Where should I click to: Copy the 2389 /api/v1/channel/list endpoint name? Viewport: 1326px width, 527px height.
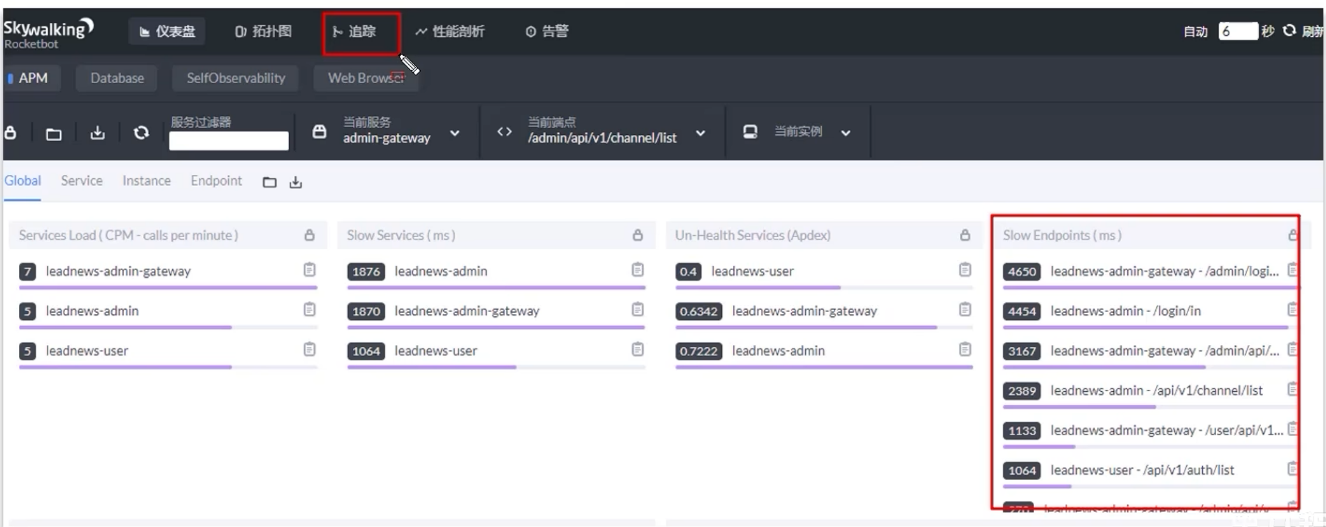1293,390
